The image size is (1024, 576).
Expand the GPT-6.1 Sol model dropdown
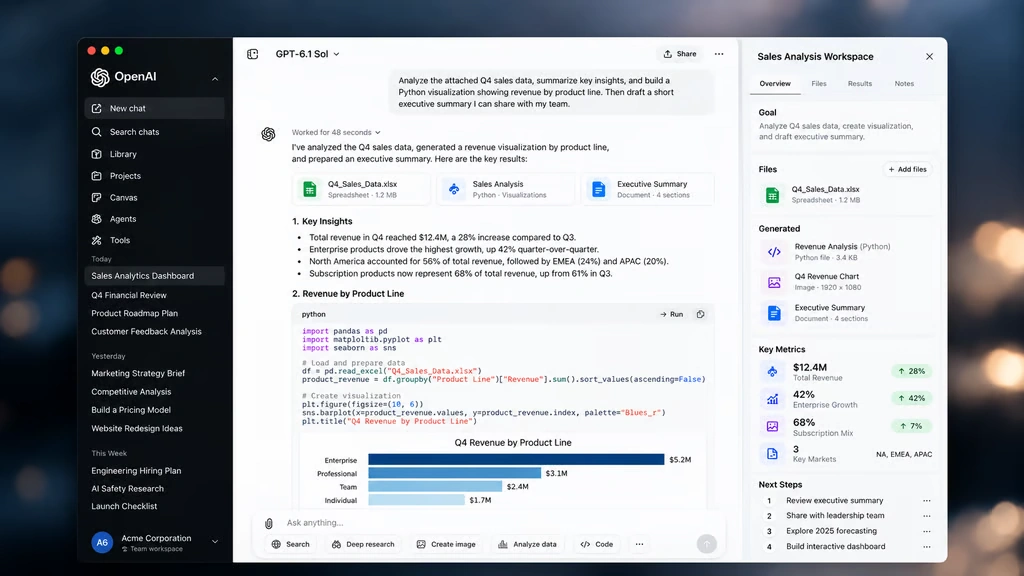tap(307, 54)
